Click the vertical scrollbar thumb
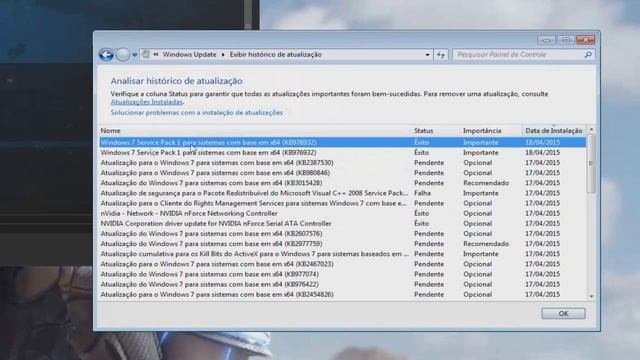The image size is (640, 360). [x=591, y=163]
